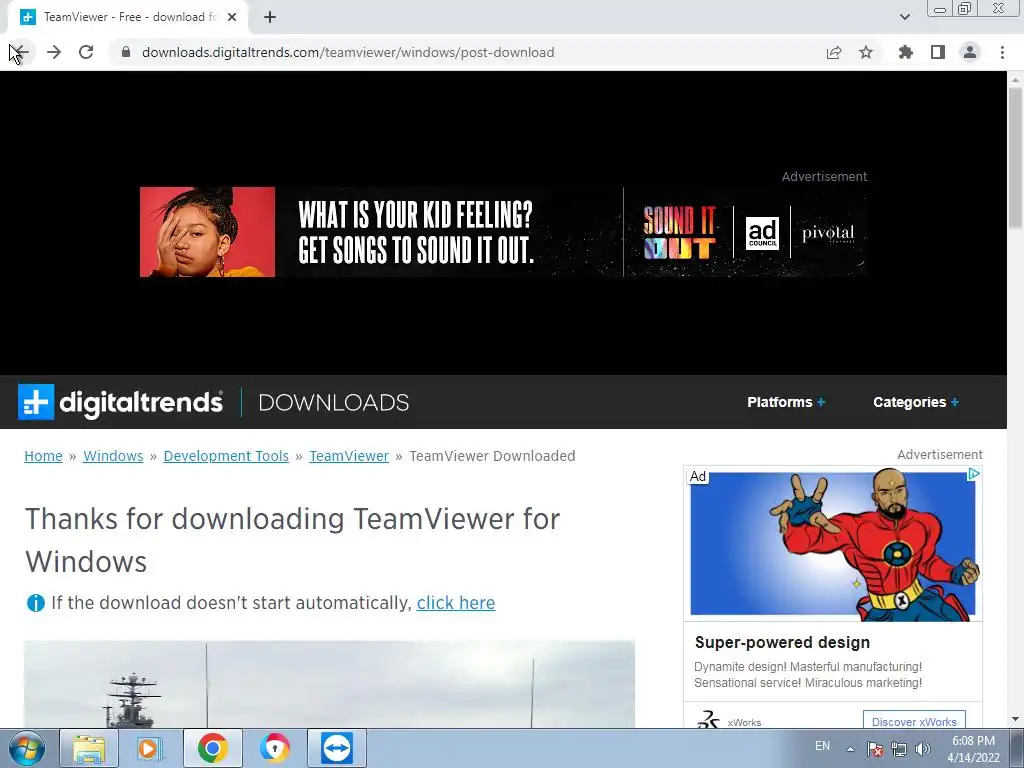Open the Windows breadcrumb link
Image resolution: width=1024 pixels, height=768 pixels.
click(113, 456)
